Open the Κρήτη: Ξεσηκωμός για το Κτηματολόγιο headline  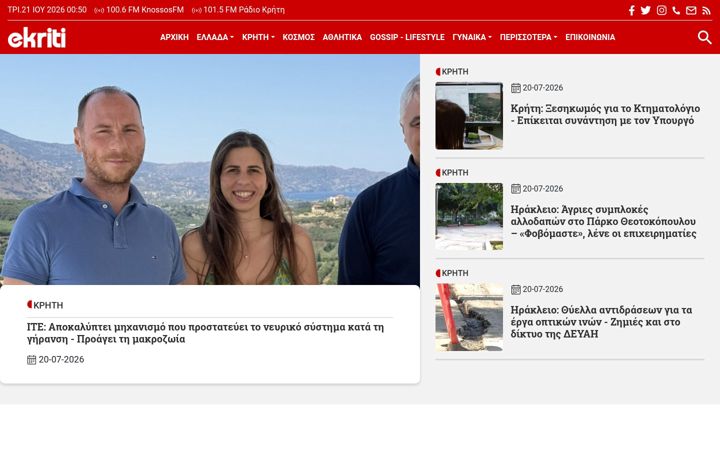pyautogui.click(x=605, y=114)
